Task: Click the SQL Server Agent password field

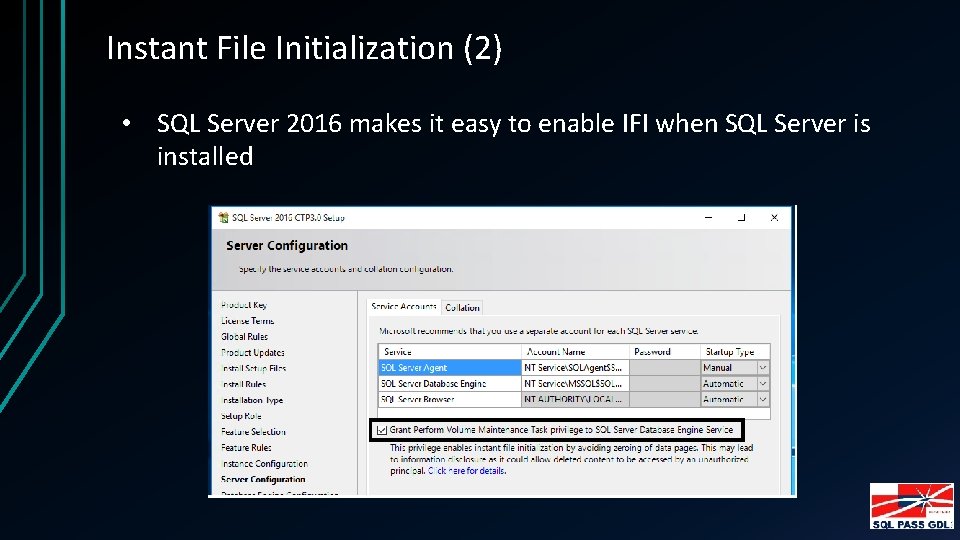Action: tap(664, 368)
